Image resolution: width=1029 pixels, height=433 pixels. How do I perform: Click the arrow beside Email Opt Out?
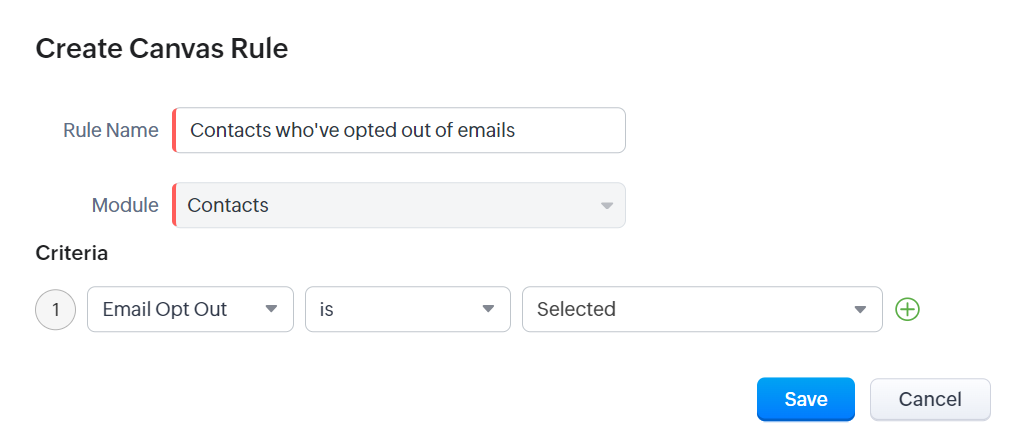pyautogui.click(x=271, y=310)
